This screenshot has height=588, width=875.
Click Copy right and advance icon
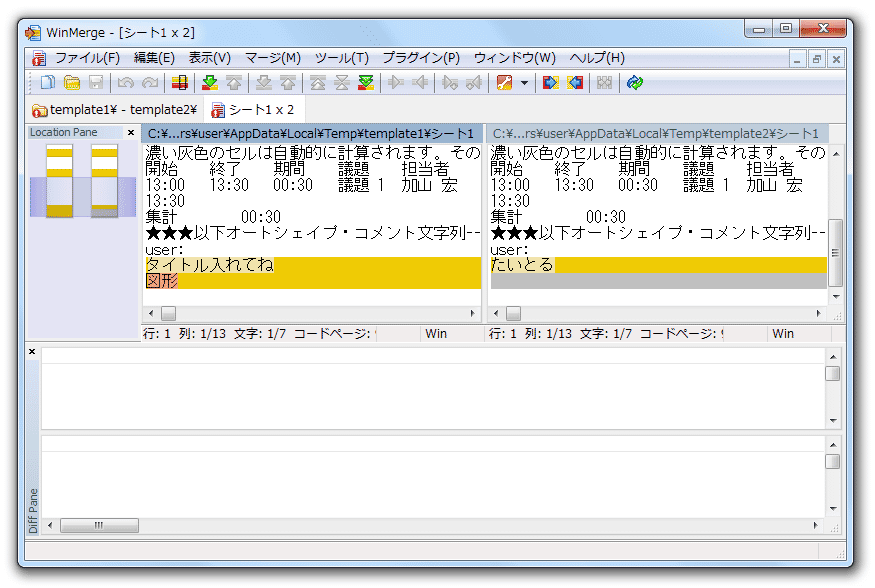pyautogui.click(x=450, y=83)
